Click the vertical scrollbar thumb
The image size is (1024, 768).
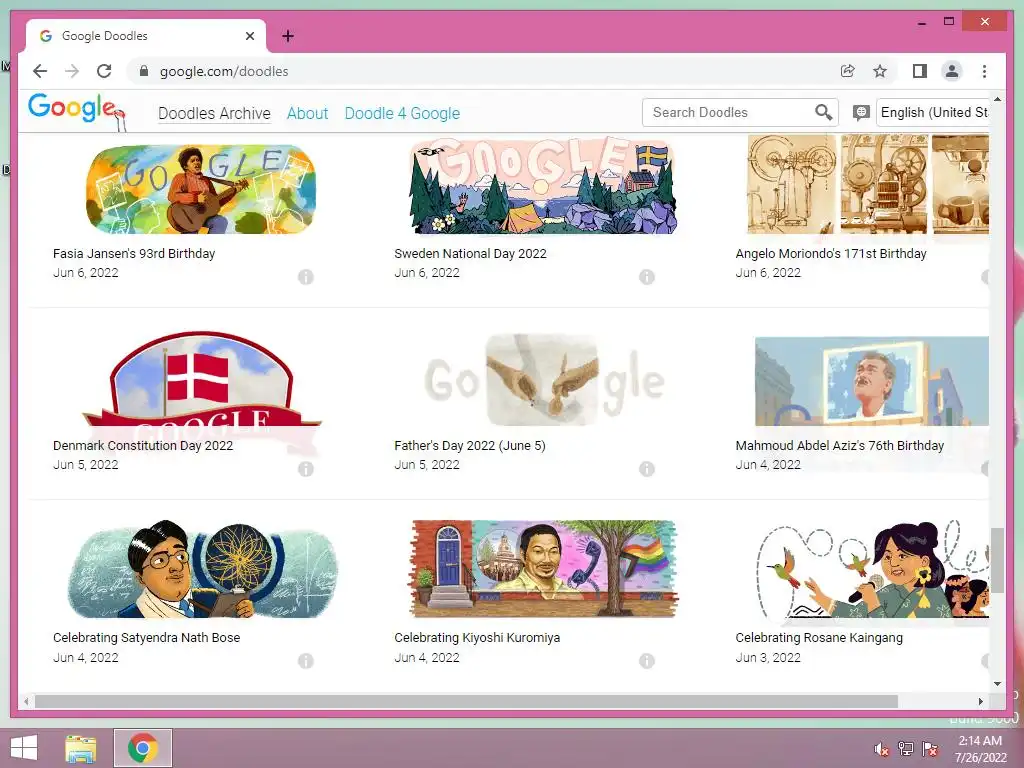click(x=997, y=560)
